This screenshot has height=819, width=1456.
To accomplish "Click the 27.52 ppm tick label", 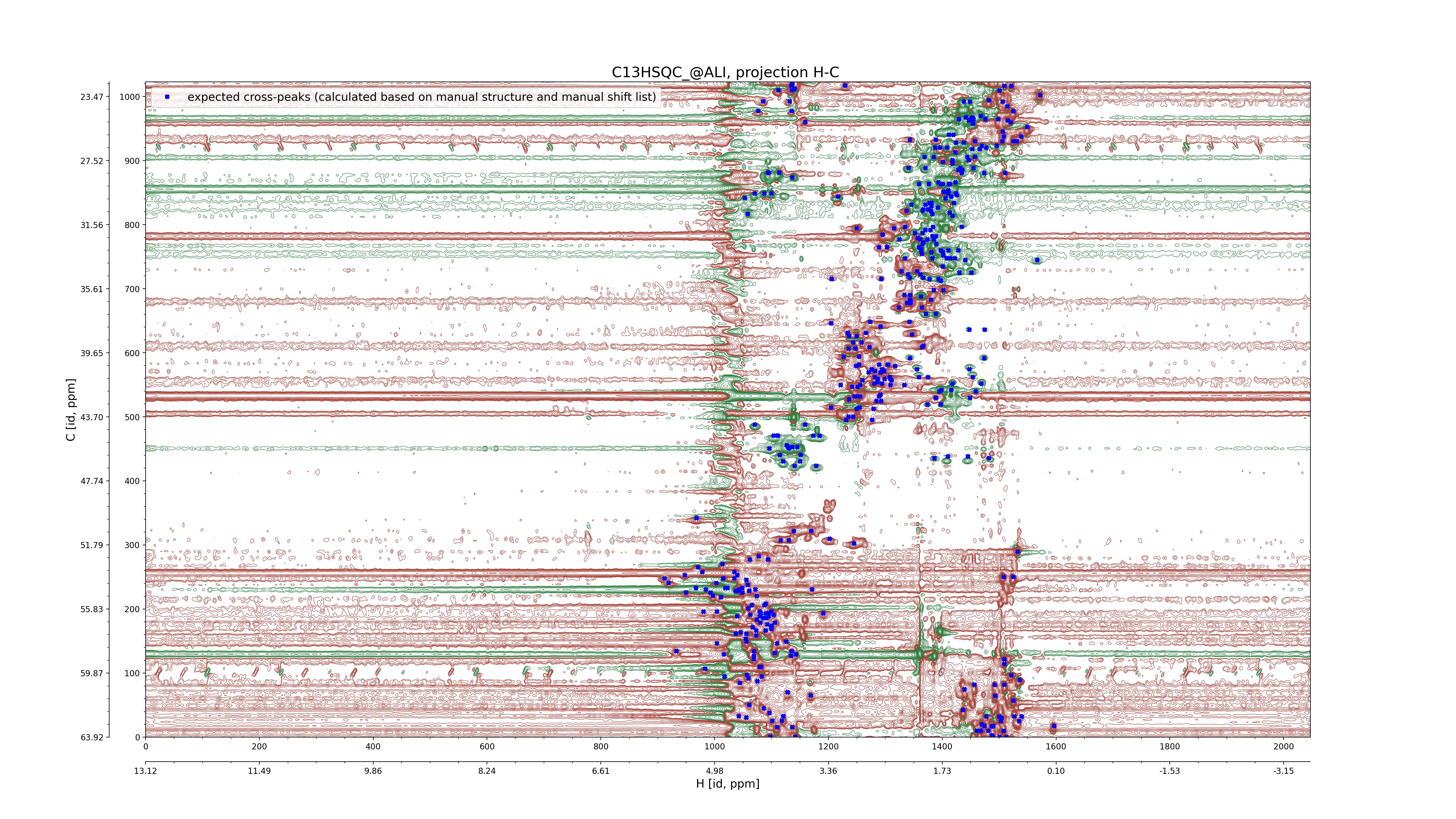I will [x=91, y=161].
